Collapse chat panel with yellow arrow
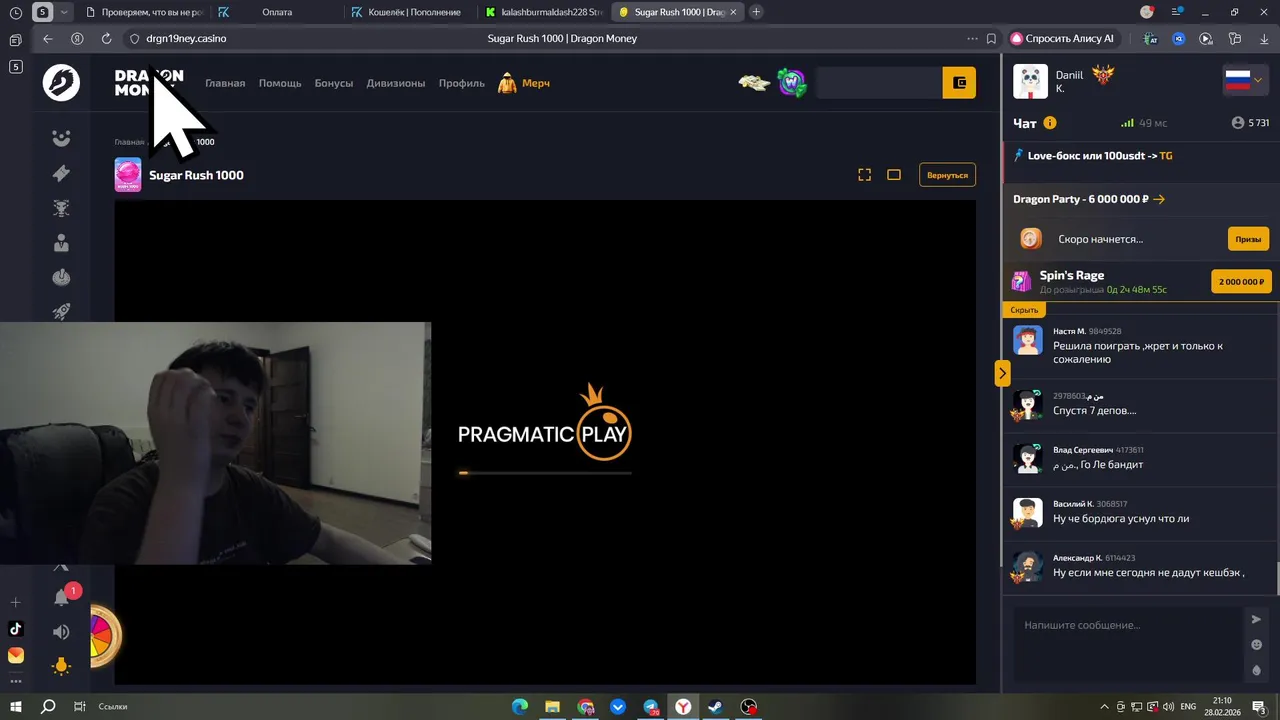The width and height of the screenshot is (1280, 720). [x=1002, y=373]
